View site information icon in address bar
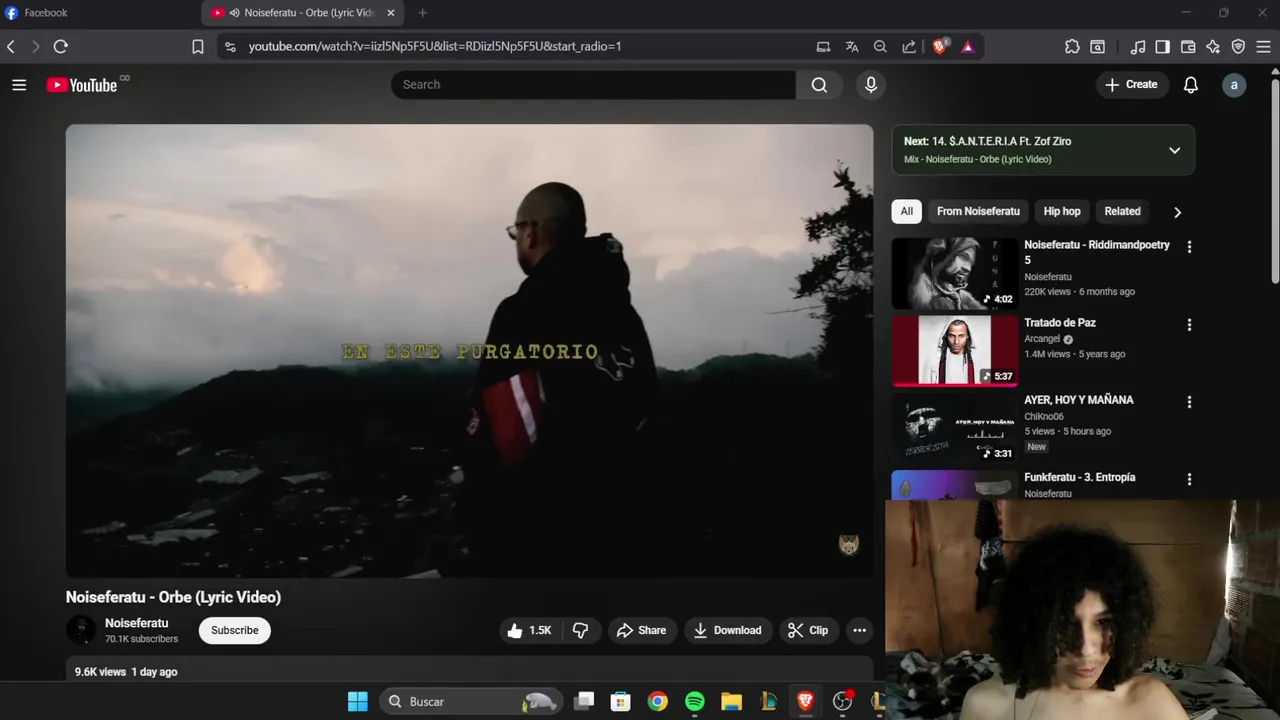The width and height of the screenshot is (1280, 720). click(230, 46)
